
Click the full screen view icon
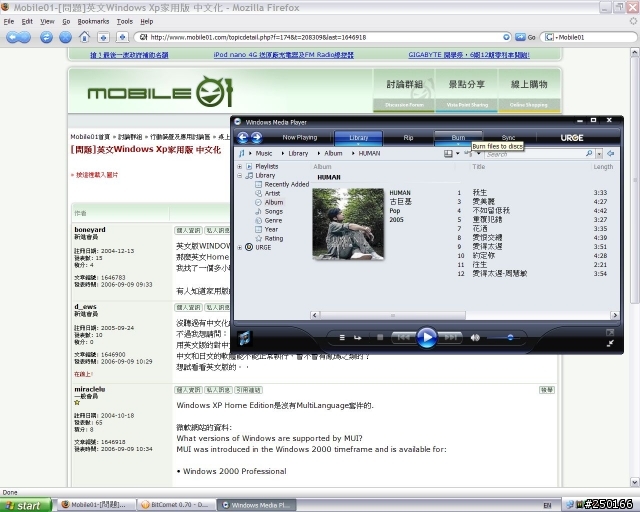click(610, 332)
